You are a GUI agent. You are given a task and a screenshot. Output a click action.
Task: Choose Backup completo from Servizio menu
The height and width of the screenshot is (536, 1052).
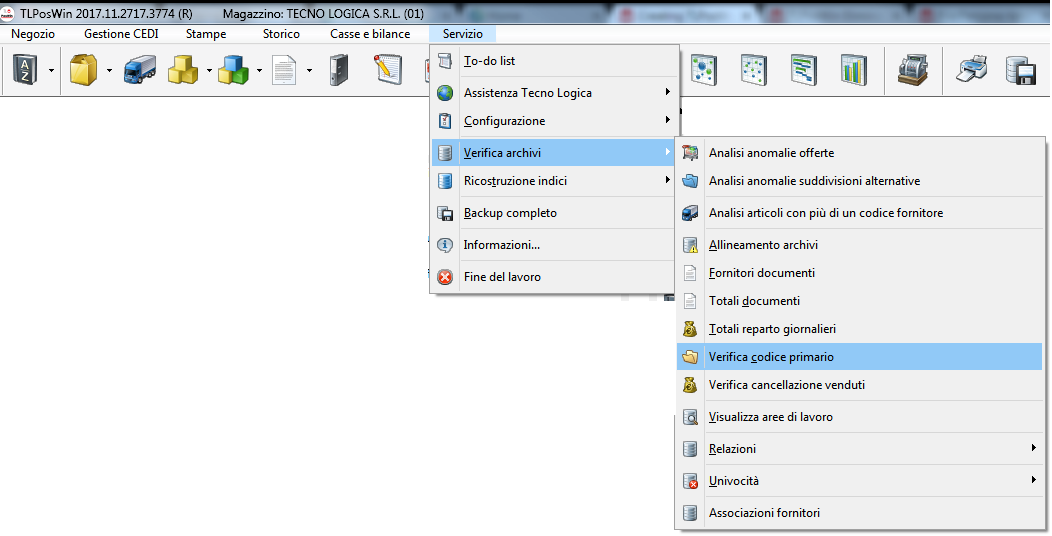coord(510,213)
